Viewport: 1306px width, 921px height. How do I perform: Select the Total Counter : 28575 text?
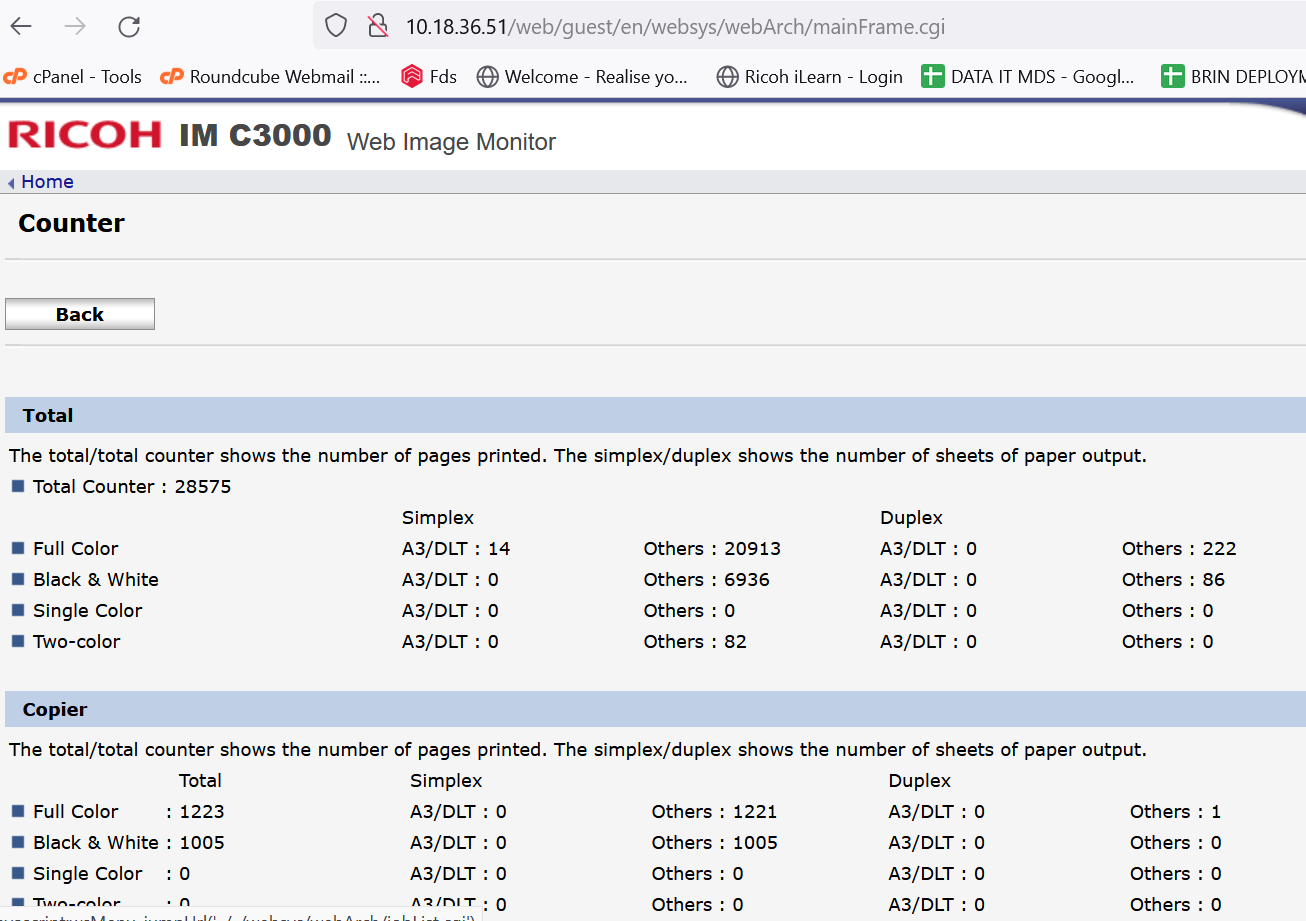132,487
